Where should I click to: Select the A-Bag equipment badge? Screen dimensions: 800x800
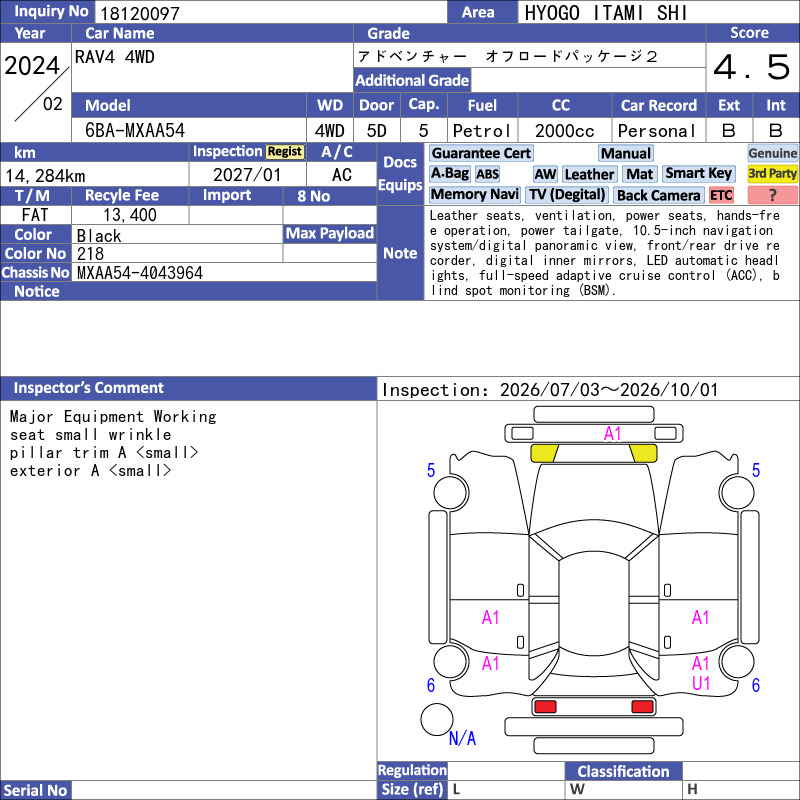(x=449, y=174)
